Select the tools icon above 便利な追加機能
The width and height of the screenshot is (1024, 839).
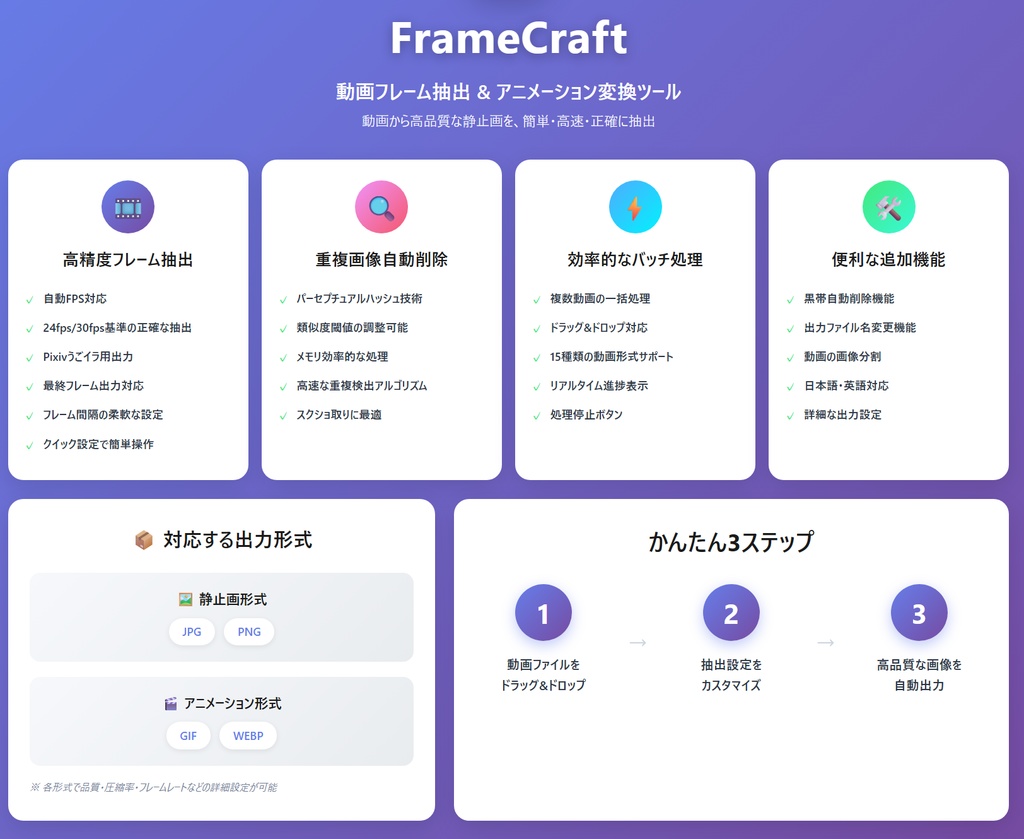pos(889,206)
